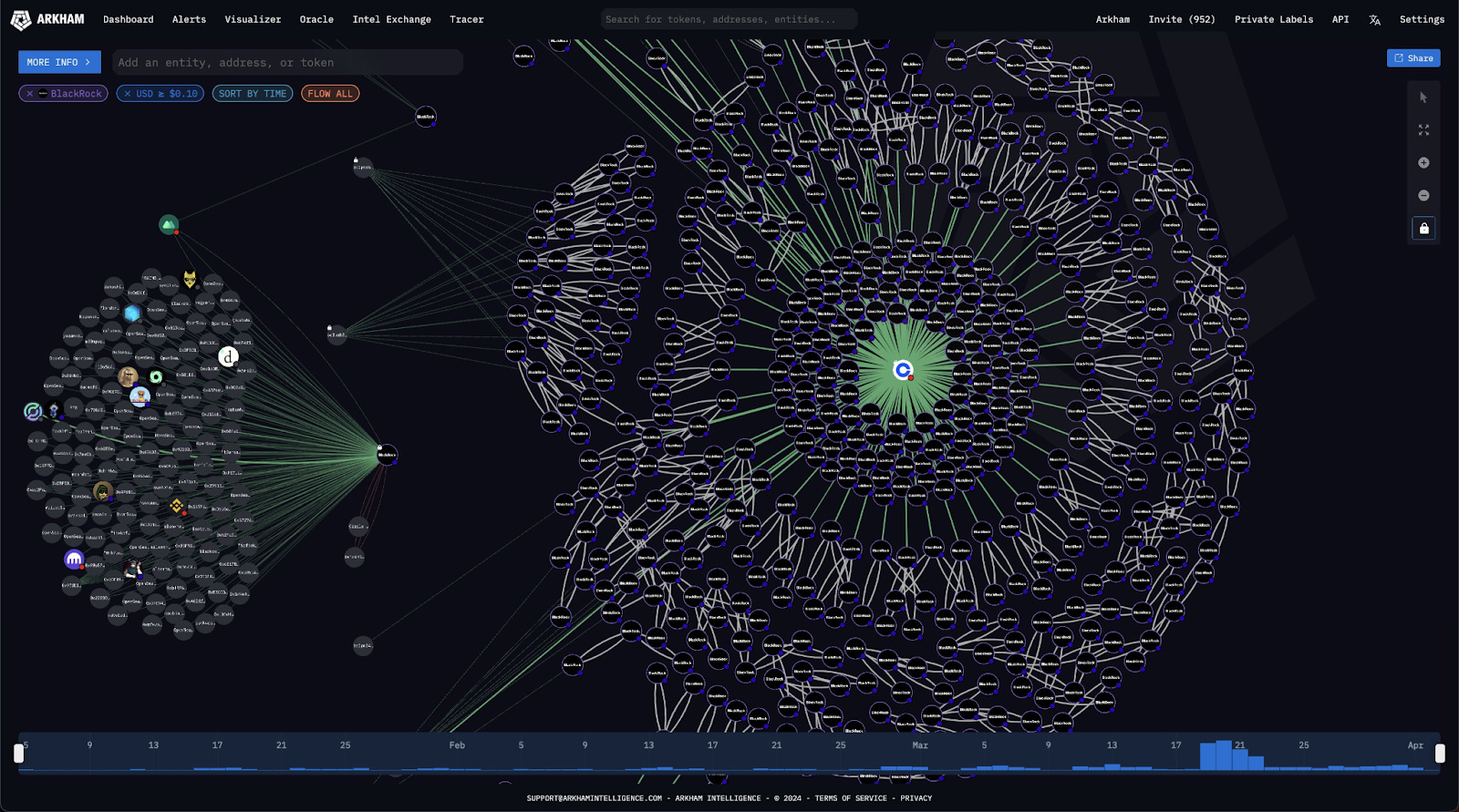Open the Alerts page
The image size is (1459, 812).
(189, 19)
